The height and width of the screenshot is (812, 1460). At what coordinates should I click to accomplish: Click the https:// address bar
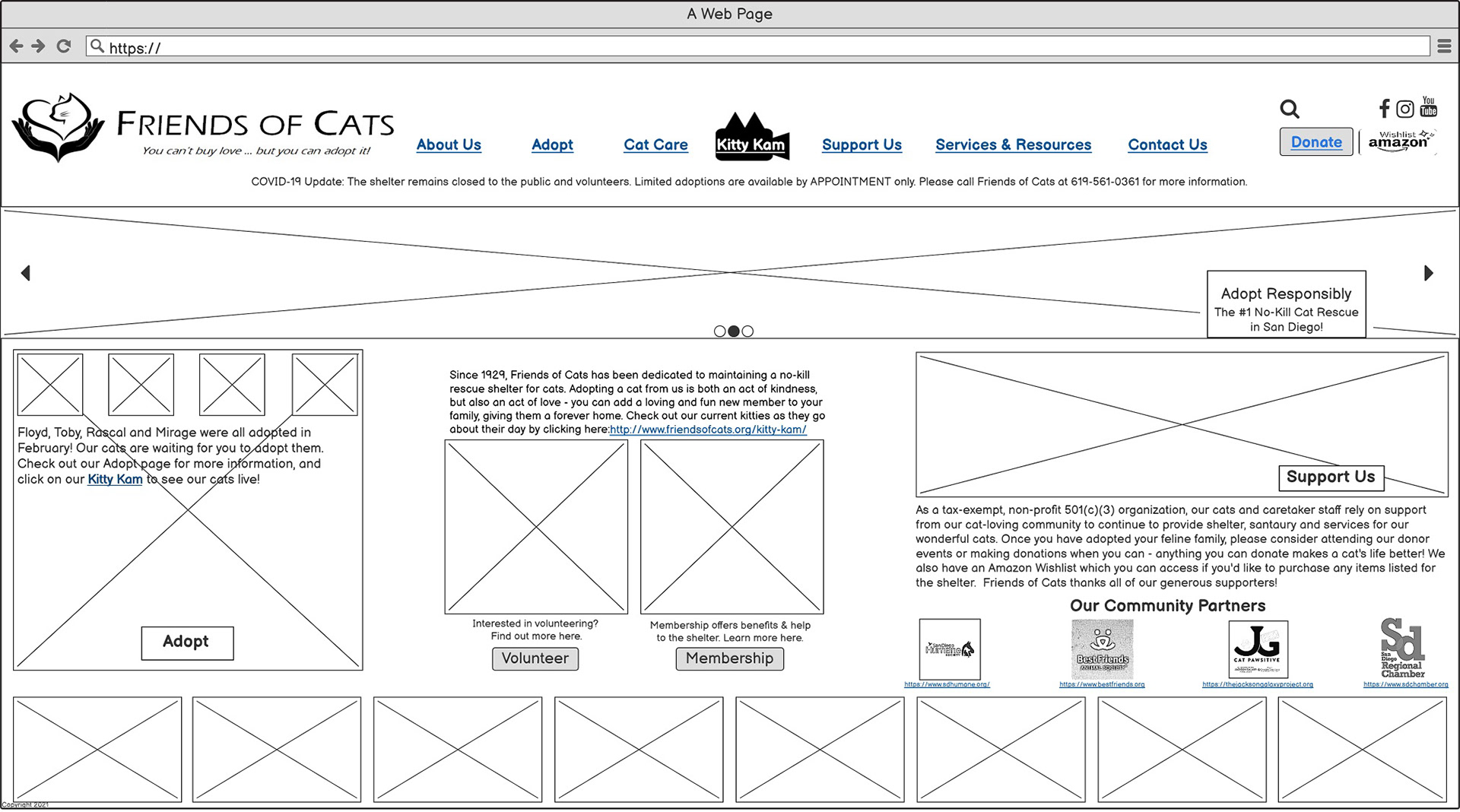point(757,46)
